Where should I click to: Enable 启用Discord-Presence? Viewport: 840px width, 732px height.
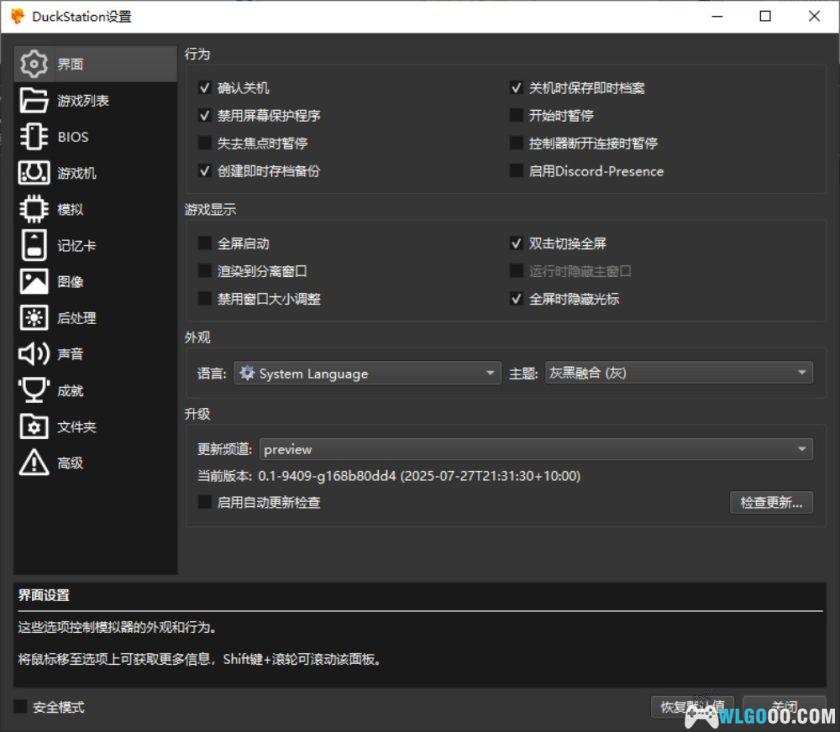point(517,171)
